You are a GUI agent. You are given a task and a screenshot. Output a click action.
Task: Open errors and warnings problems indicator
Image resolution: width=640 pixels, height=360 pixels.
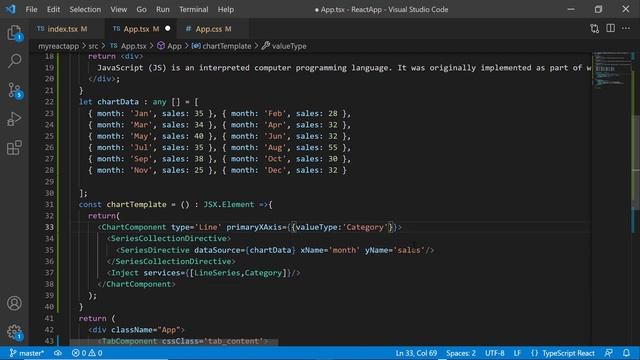click(87, 353)
